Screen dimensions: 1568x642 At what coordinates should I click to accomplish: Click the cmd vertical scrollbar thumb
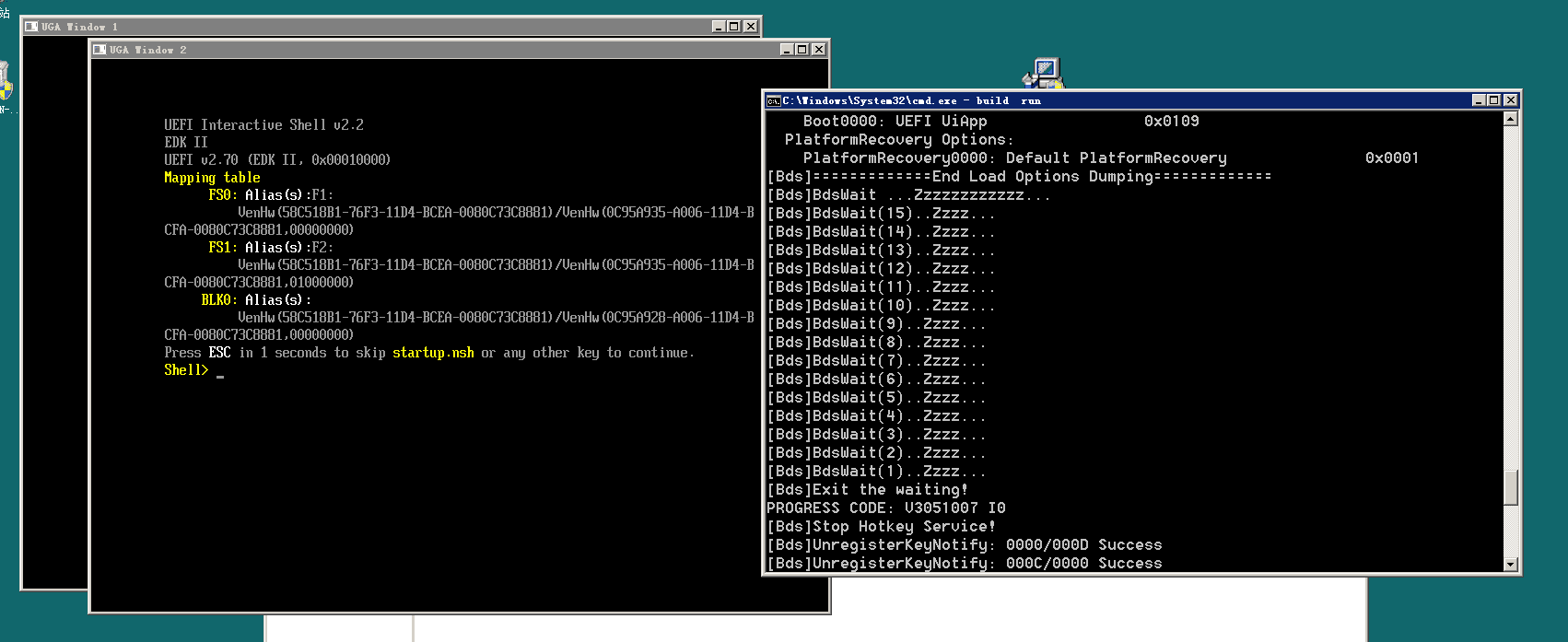tap(1511, 487)
